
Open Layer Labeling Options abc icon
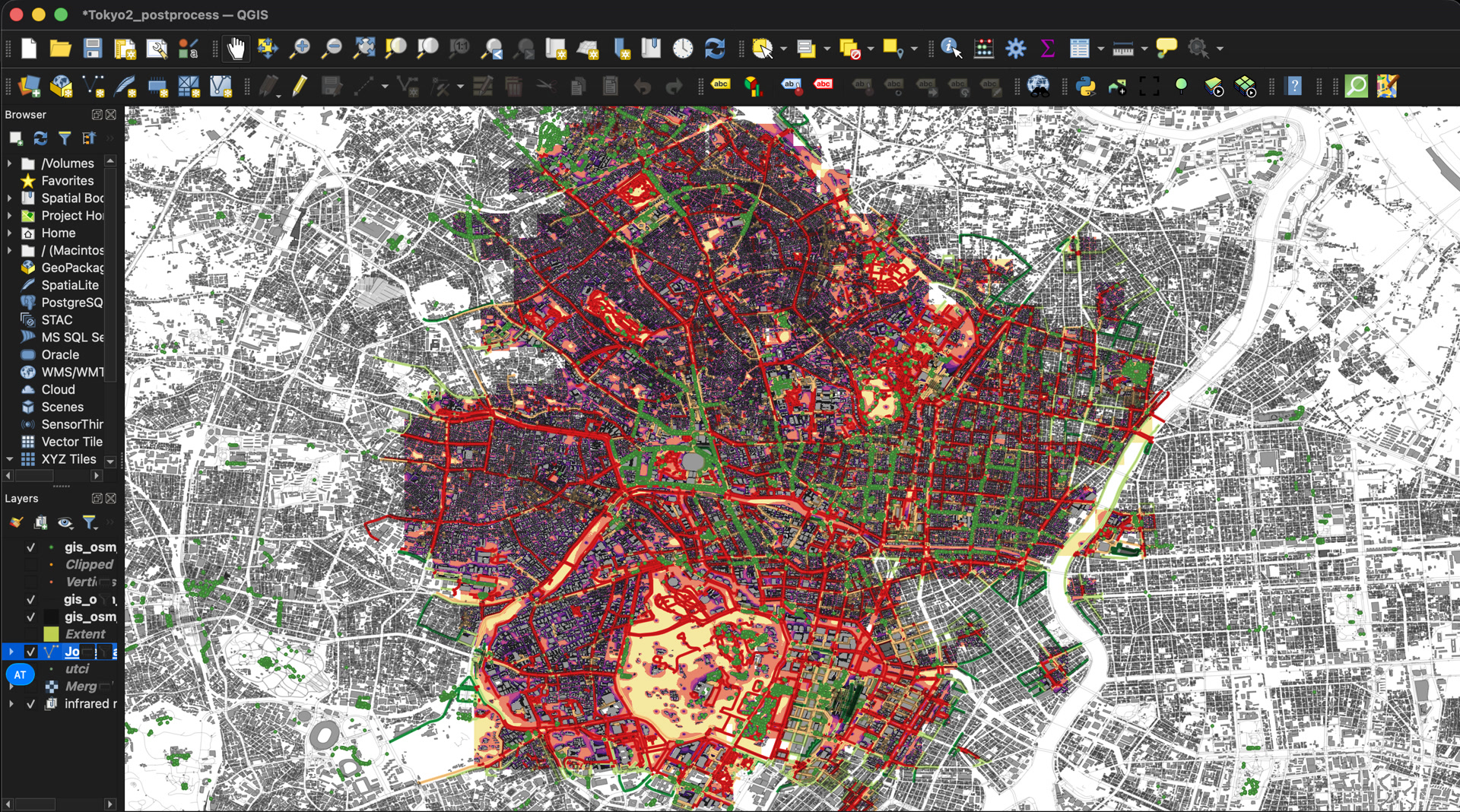point(721,84)
